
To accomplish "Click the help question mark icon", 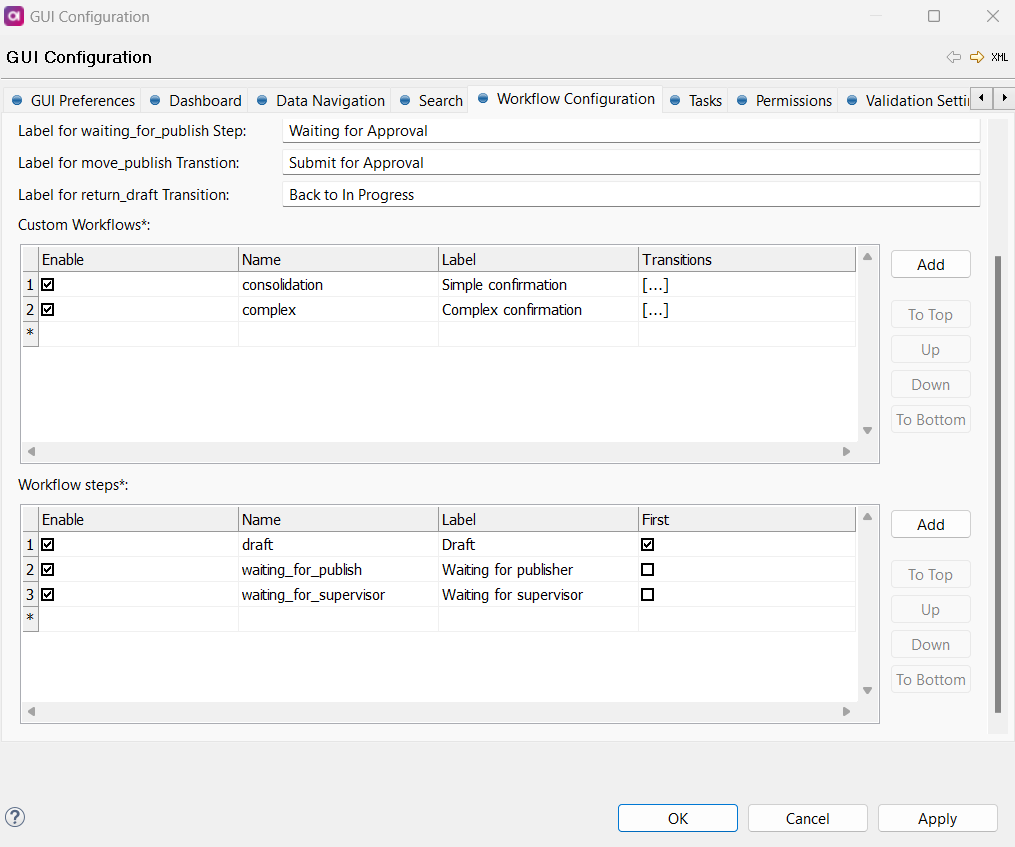I will [15, 817].
